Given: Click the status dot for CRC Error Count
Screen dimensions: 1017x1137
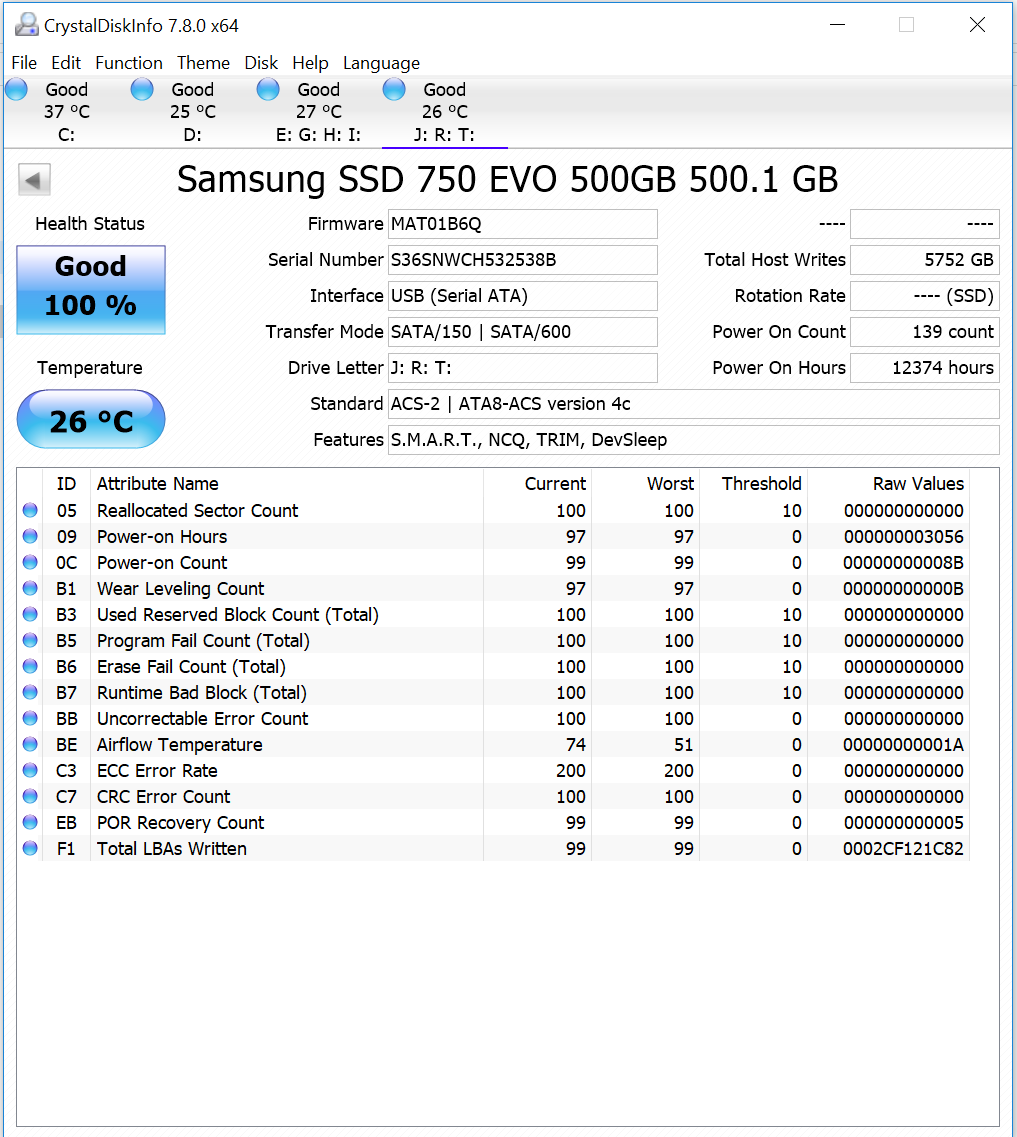Looking at the screenshot, I should click(30, 796).
